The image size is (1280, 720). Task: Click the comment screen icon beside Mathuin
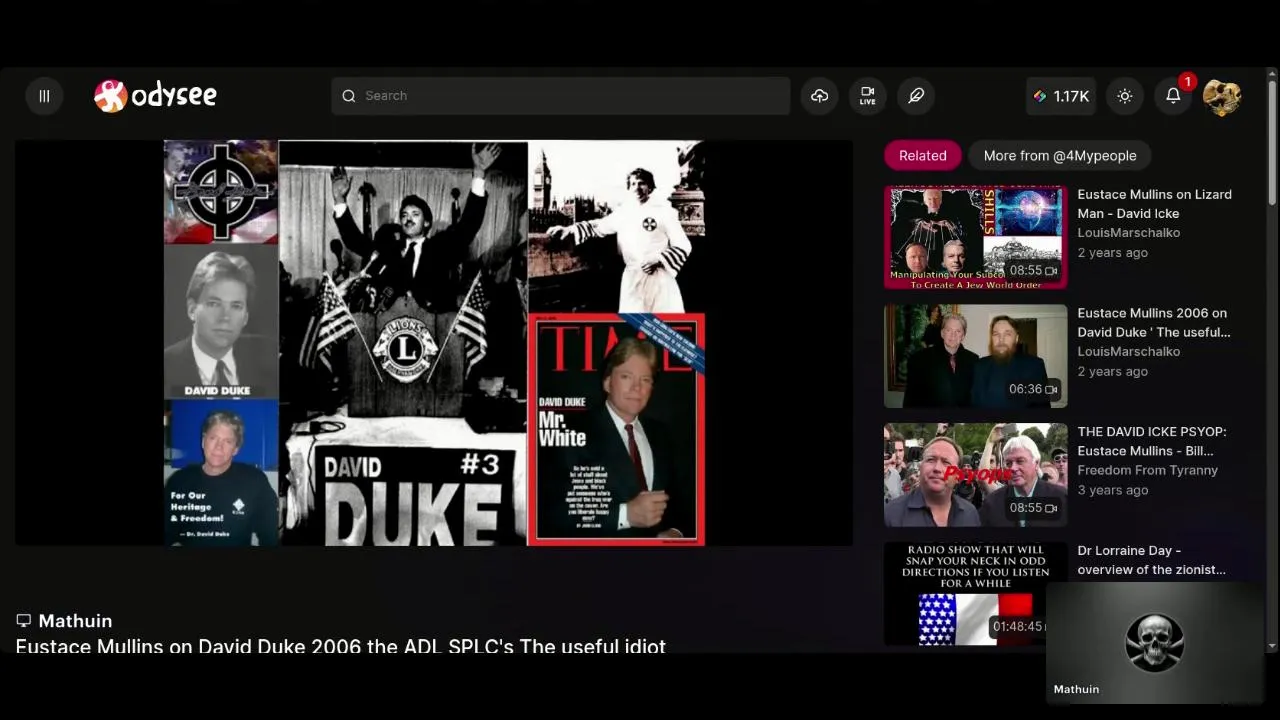coord(24,621)
